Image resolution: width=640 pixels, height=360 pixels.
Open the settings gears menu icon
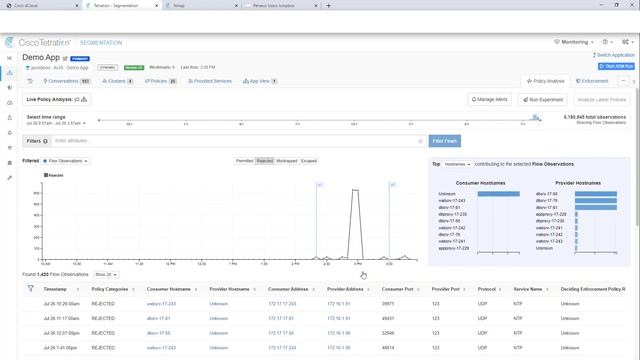tap(627, 42)
